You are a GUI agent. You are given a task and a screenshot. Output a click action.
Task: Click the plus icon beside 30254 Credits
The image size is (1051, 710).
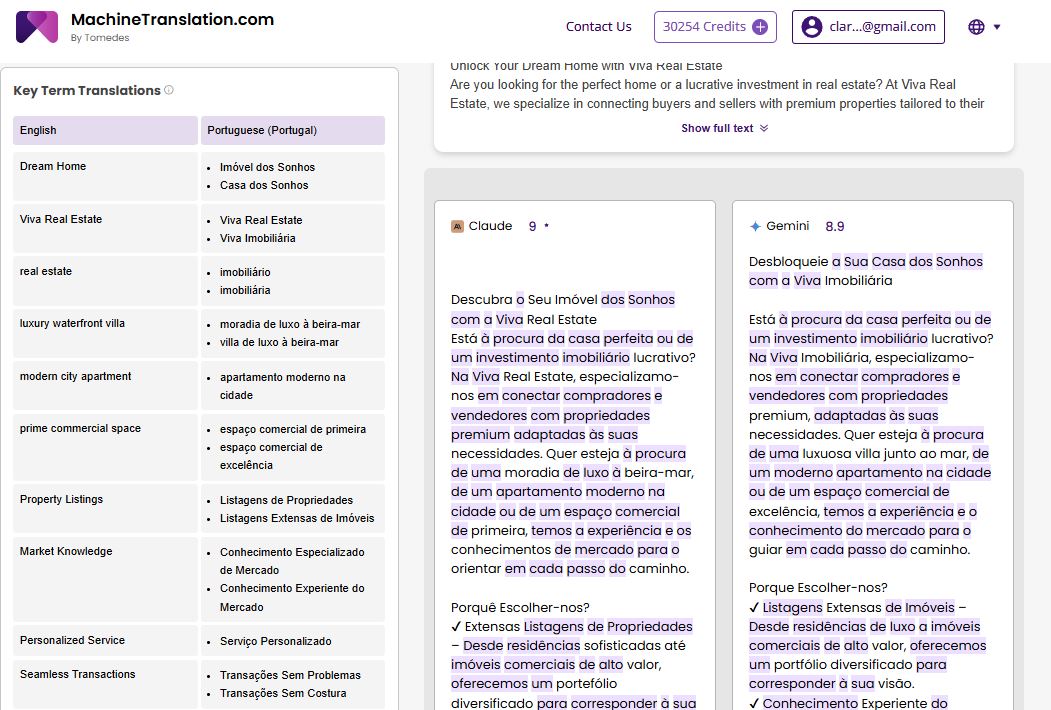coord(760,27)
